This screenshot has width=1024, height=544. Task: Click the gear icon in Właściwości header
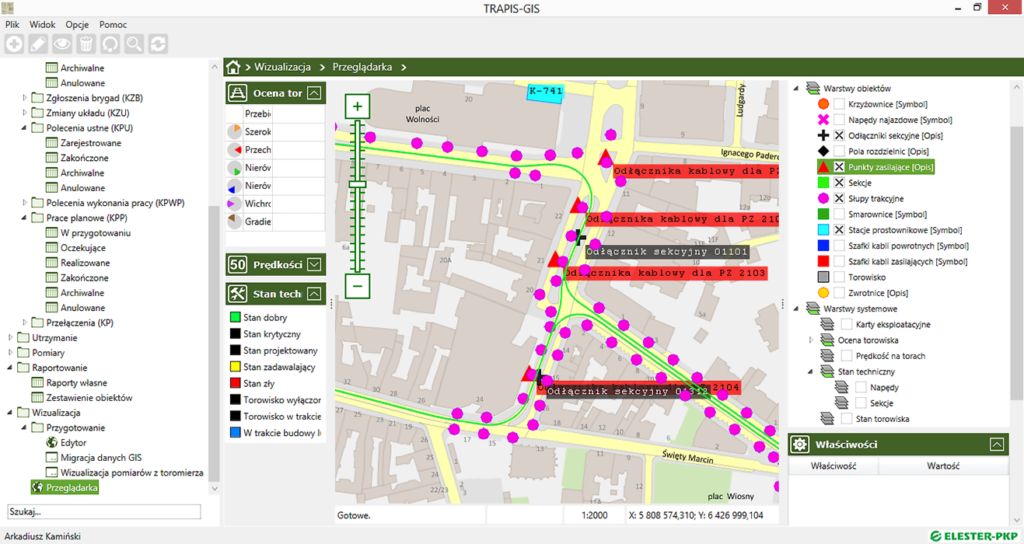[x=801, y=444]
